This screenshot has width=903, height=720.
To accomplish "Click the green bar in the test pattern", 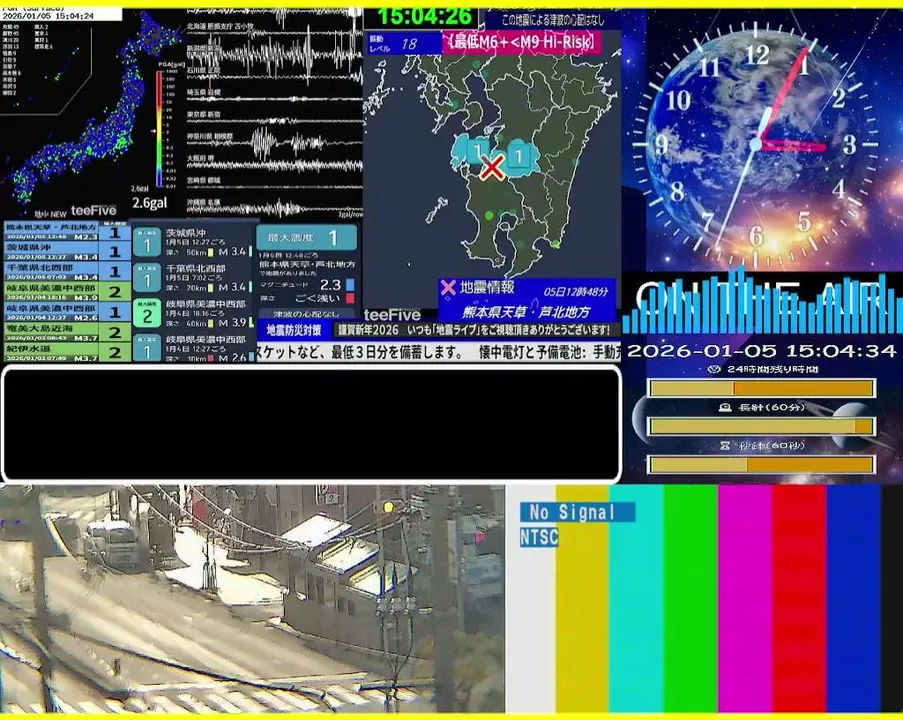I will click(691, 599).
